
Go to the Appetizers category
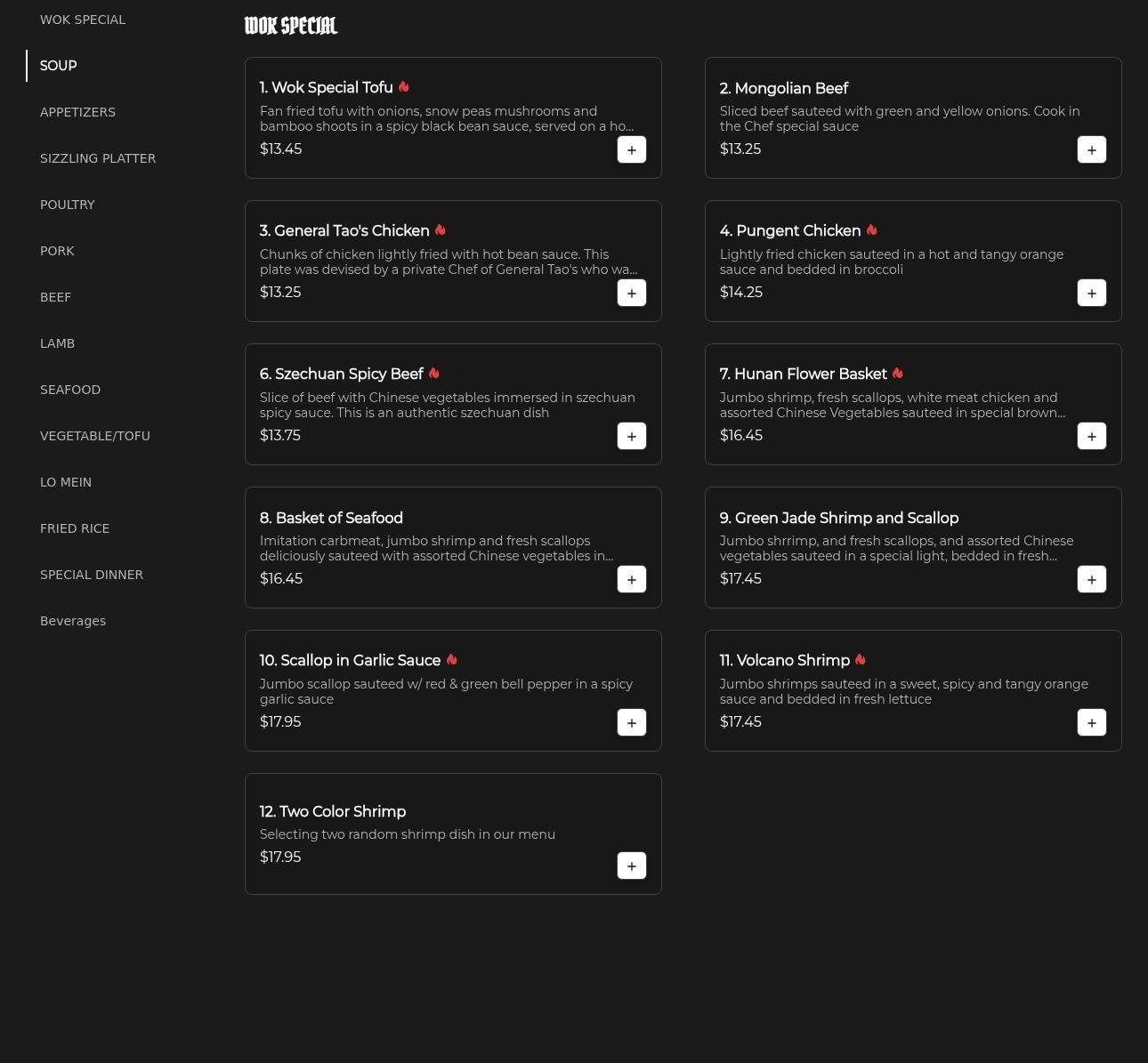(x=77, y=112)
